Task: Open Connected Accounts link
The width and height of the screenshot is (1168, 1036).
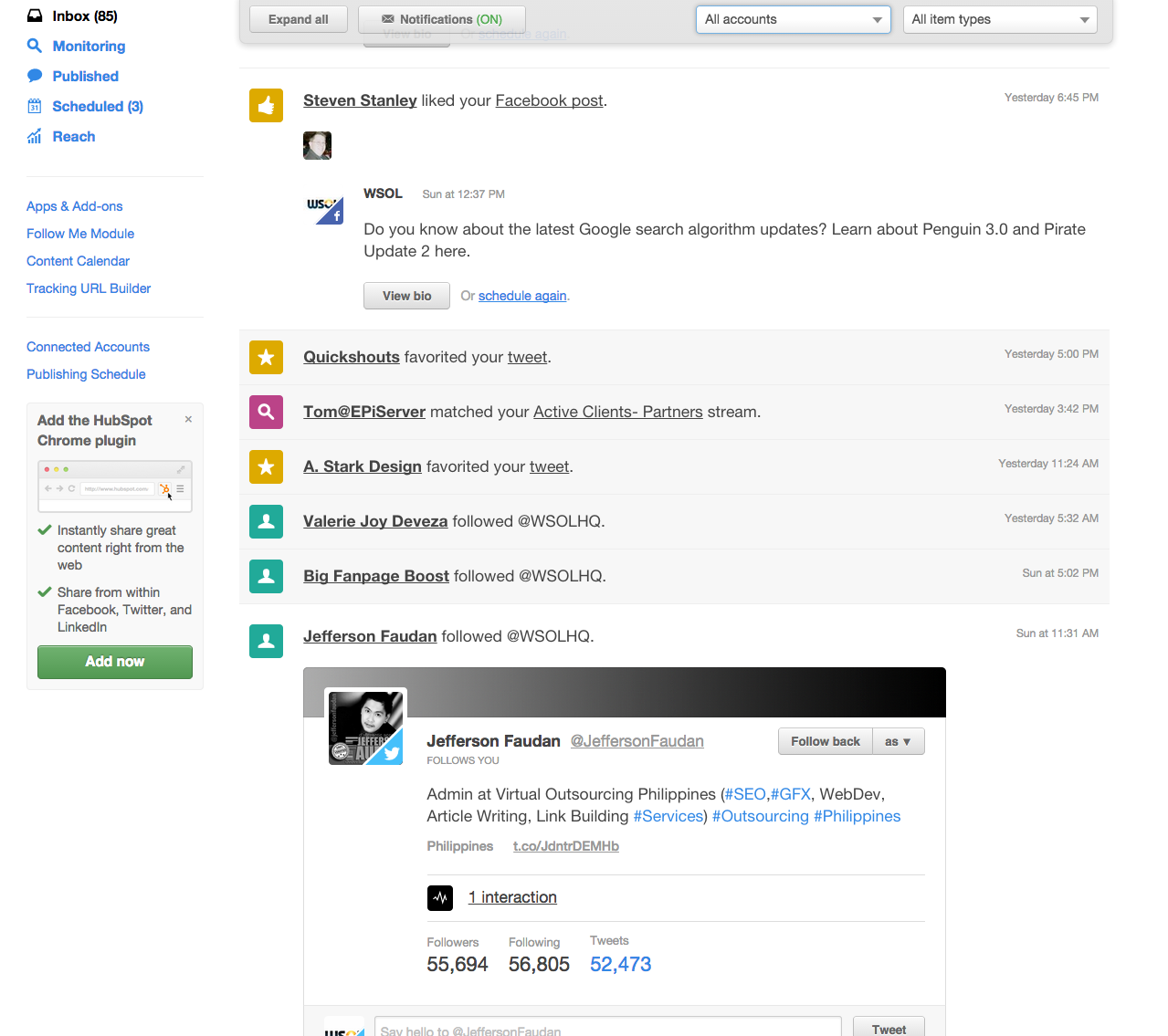Action: pyautogui.click(x=88, y=347)
